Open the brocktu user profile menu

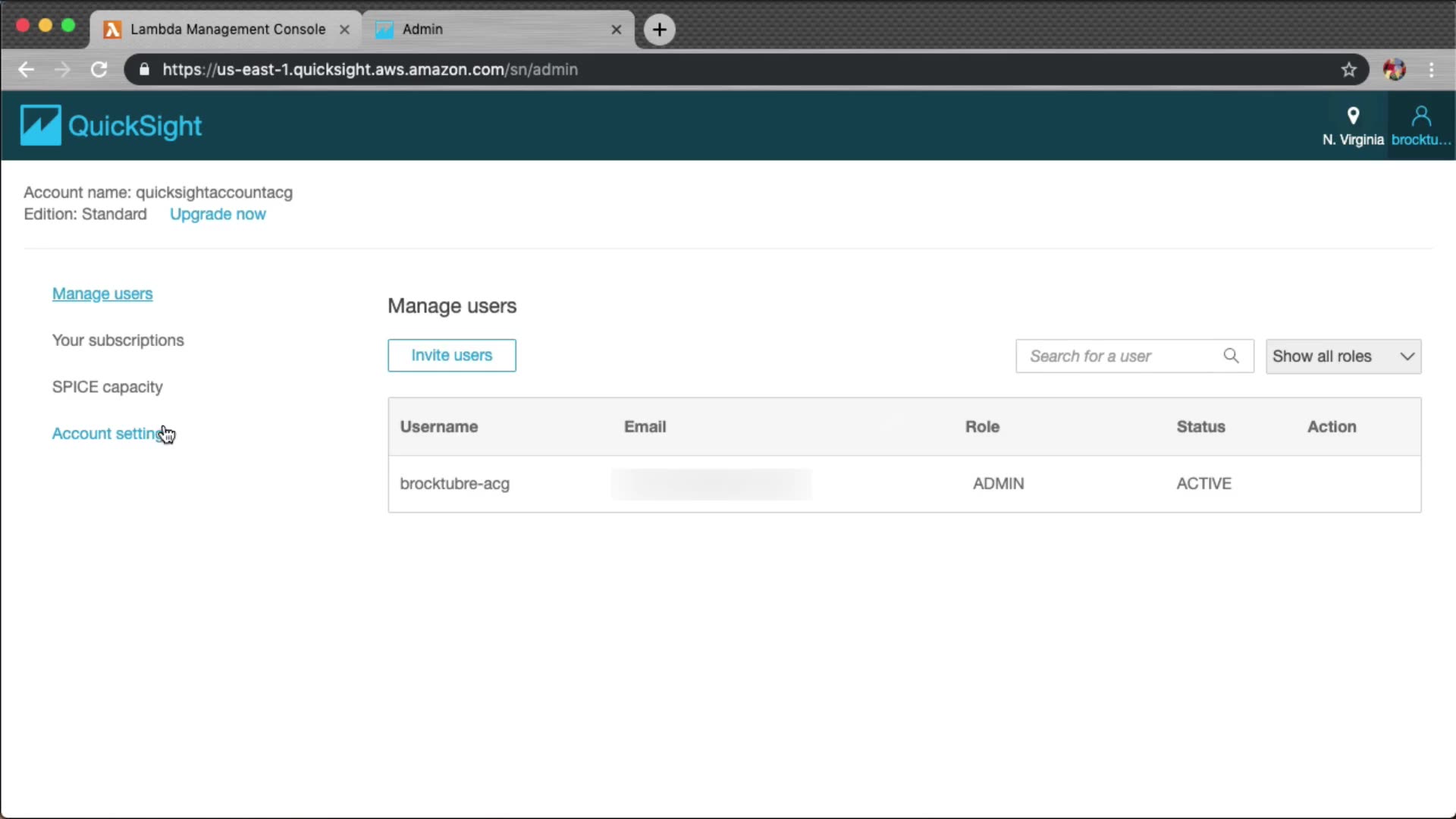pos(1420,126)
